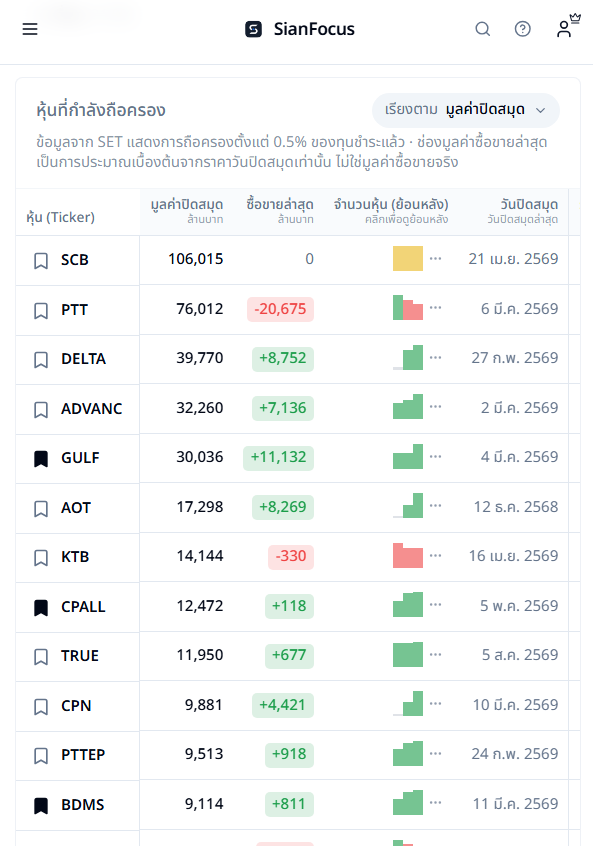Open the search icon in header
The width and height of the screenshot is (593, 846).
coord(482,29)
